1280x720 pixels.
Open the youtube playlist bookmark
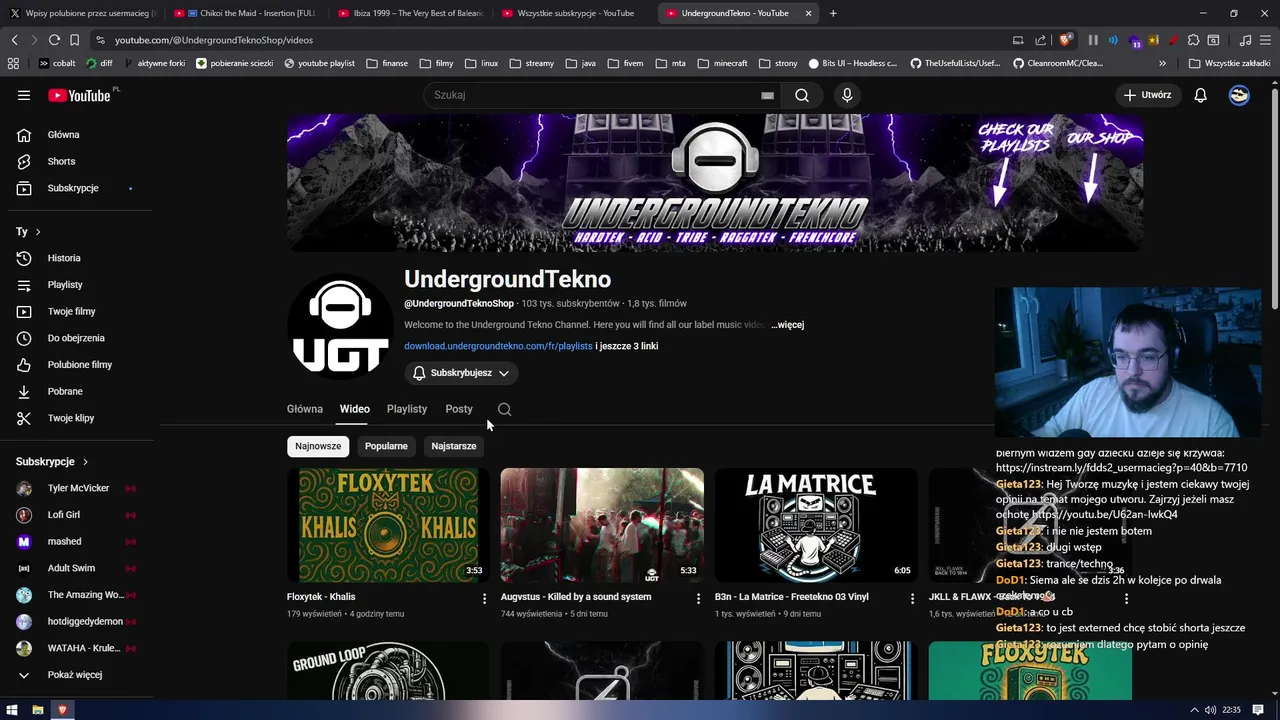click(319, 63)
